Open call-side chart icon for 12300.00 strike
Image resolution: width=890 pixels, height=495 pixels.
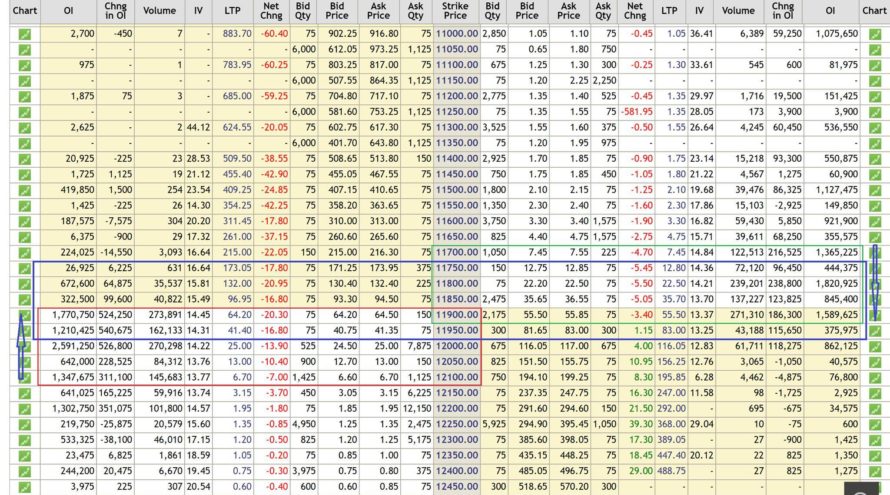pyautogui.click(x=24, y=440)
